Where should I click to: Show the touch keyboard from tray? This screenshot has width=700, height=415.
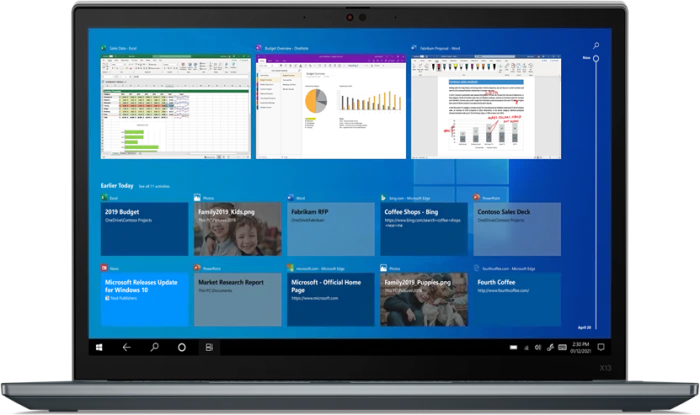click(x=562, y=347)
